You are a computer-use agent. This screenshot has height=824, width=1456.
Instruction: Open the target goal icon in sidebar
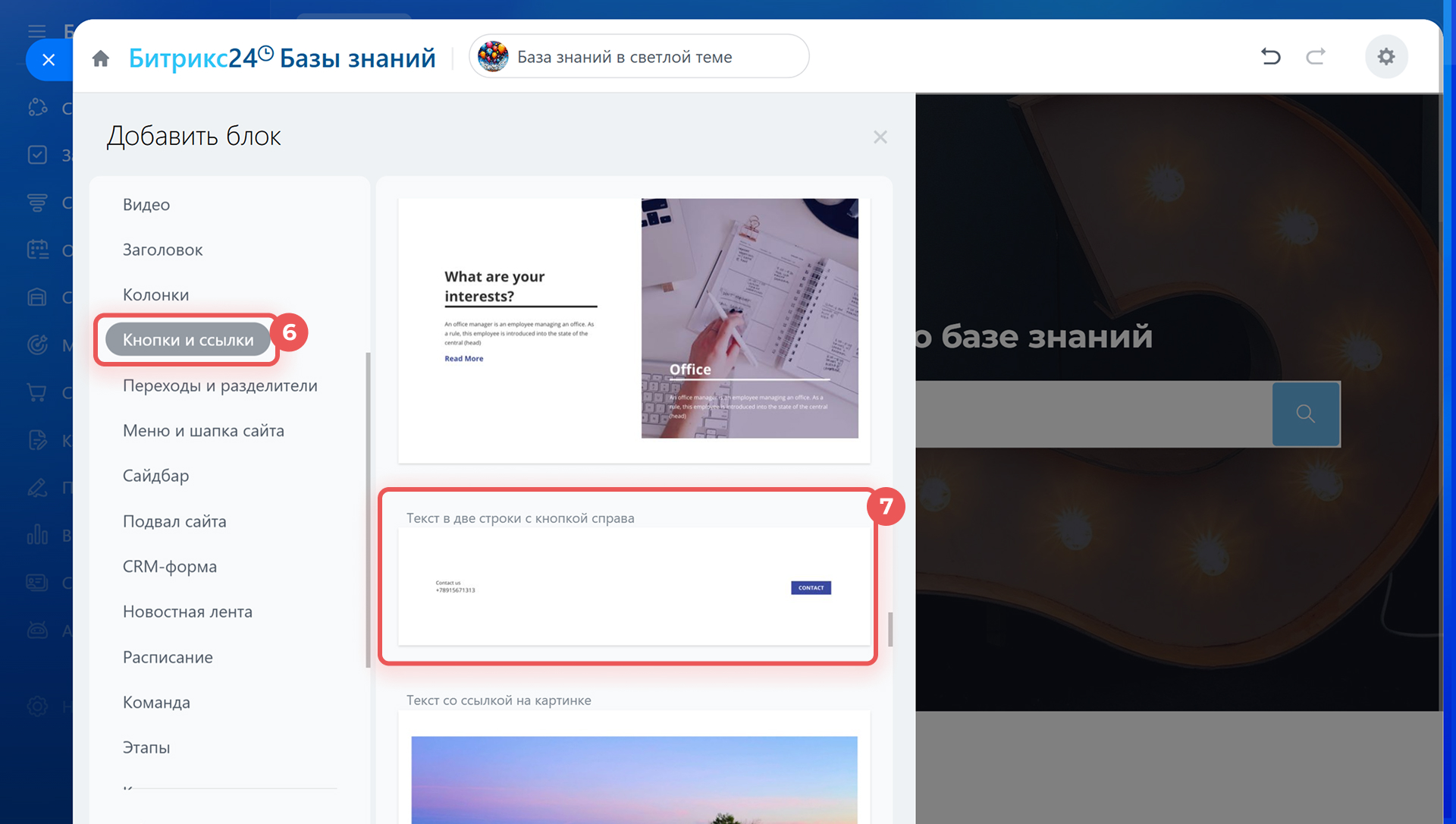pyautogui.click(x=37, y=344)
